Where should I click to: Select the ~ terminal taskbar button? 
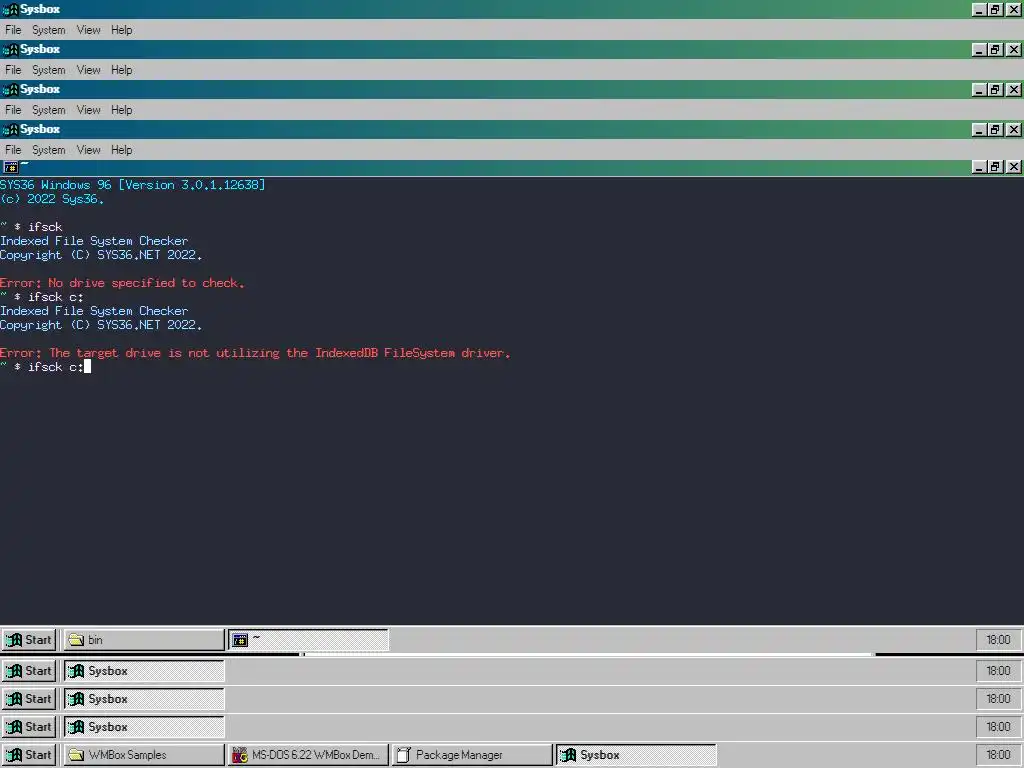(x=308, y=640)
